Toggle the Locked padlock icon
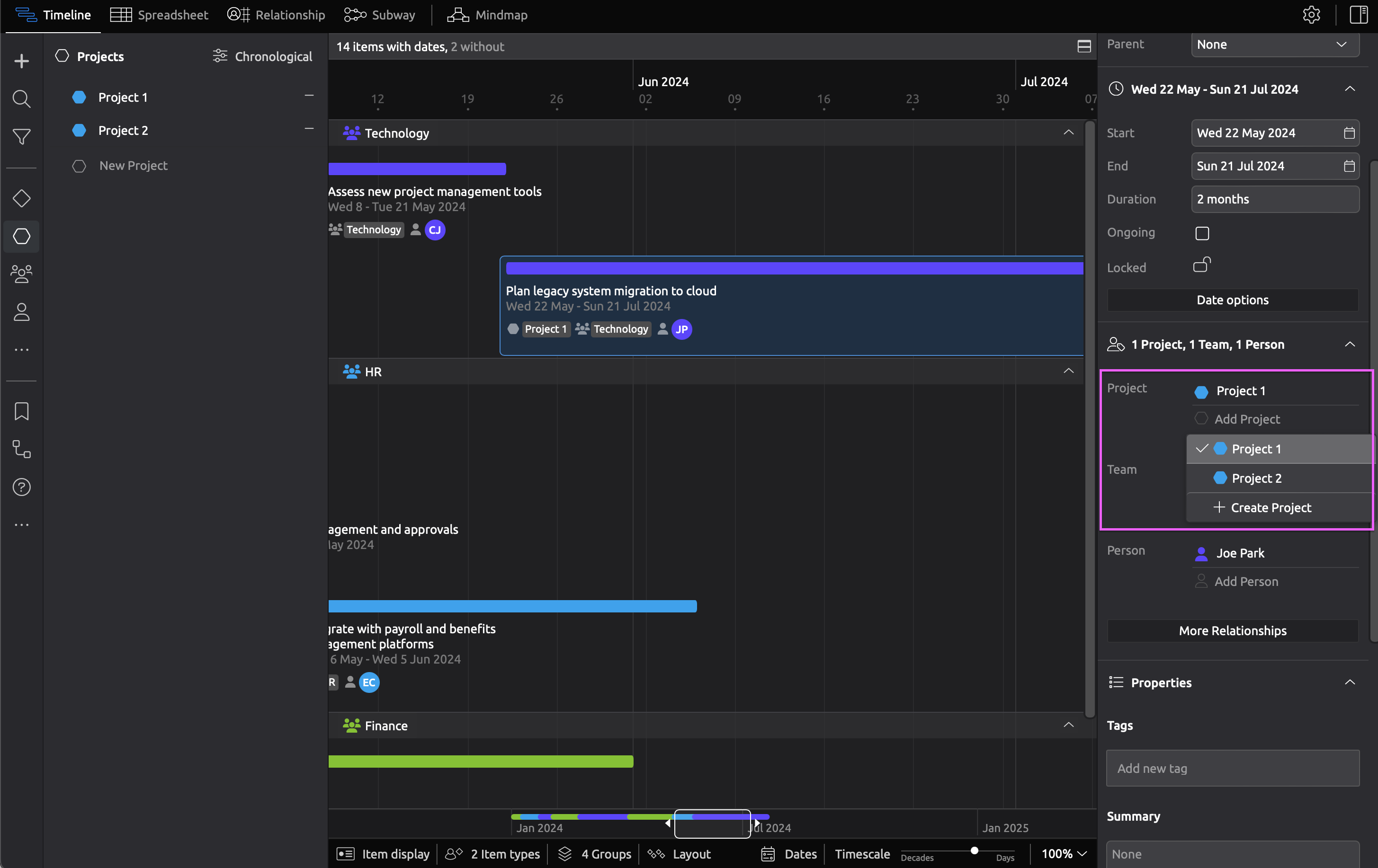Screen dimensions: 1378x868 coord(1202,266)
